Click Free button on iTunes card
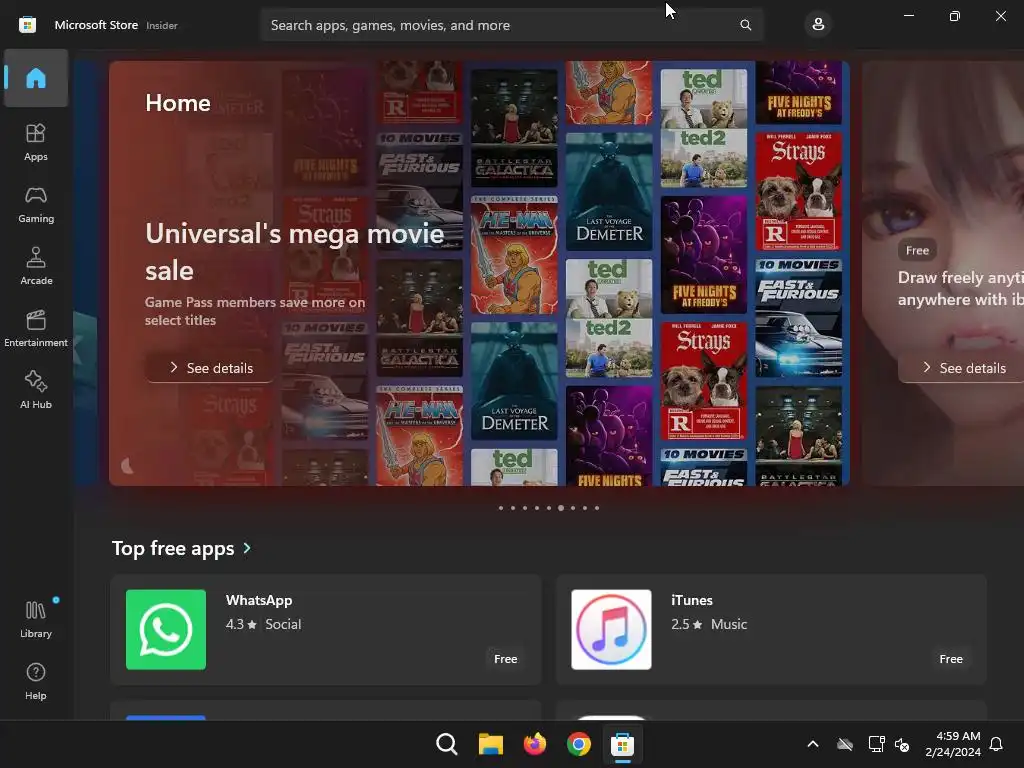 951,659
